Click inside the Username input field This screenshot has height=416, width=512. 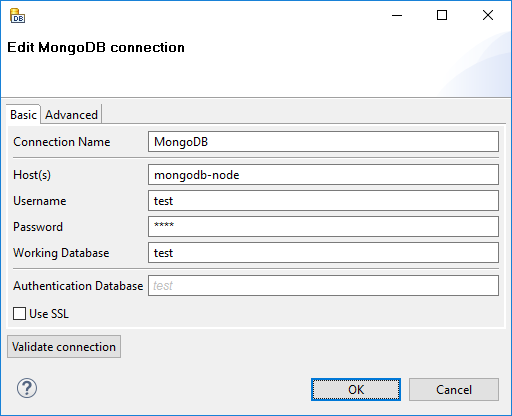click(x=323, y=201)
